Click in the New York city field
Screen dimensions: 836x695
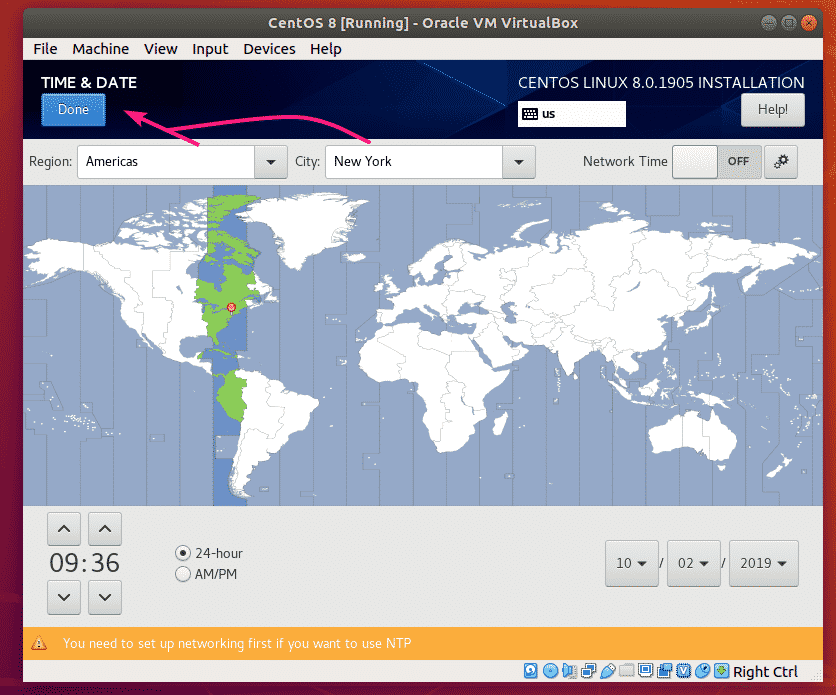pos(414,162)
